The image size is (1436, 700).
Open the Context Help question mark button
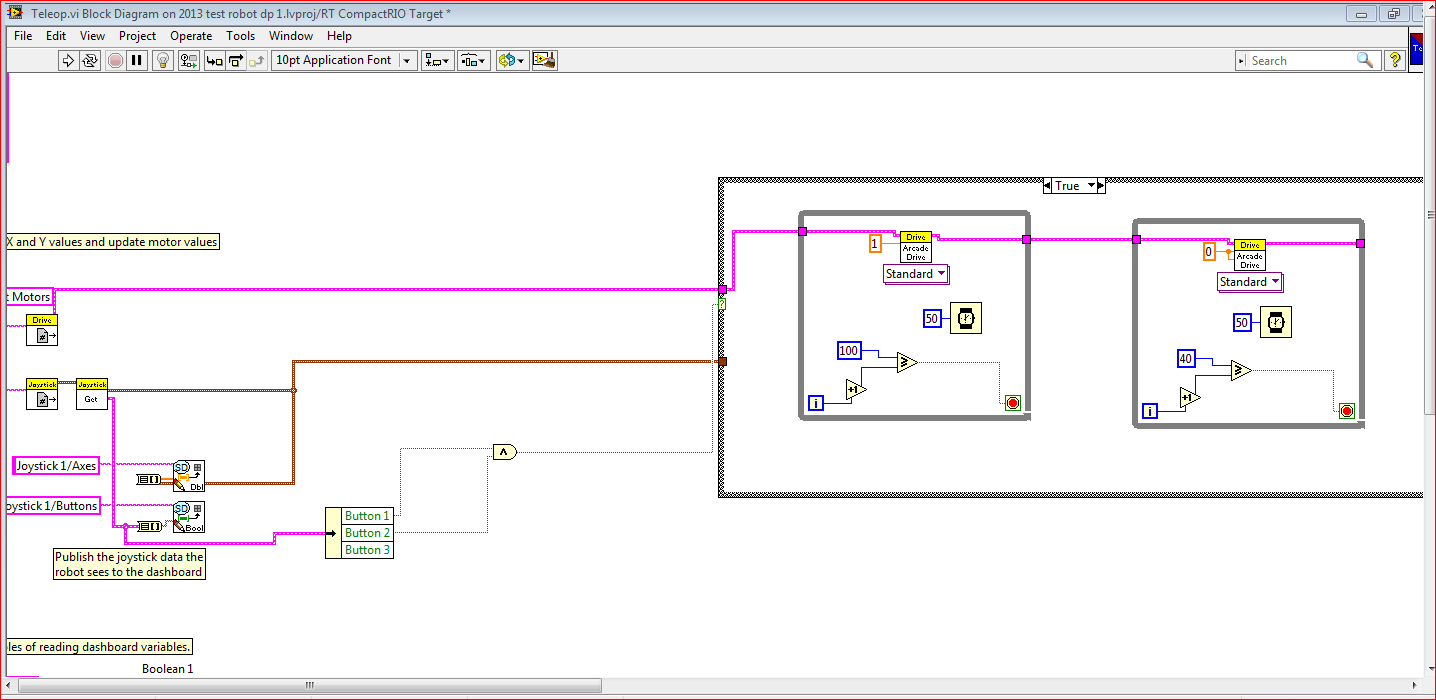click(x=1395, y=60)
